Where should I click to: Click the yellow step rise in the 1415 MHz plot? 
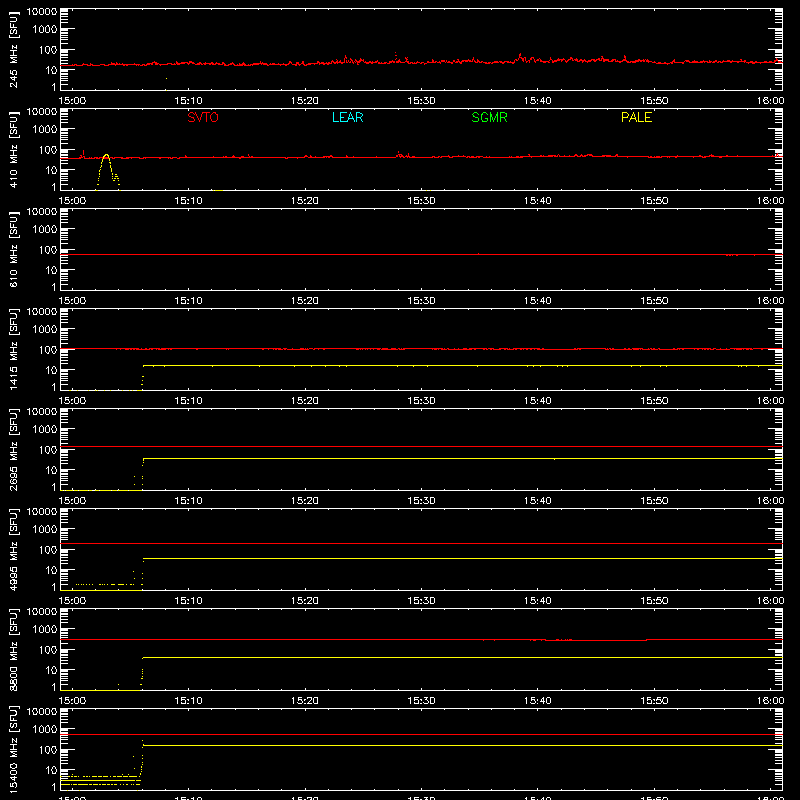click(143, 378)
